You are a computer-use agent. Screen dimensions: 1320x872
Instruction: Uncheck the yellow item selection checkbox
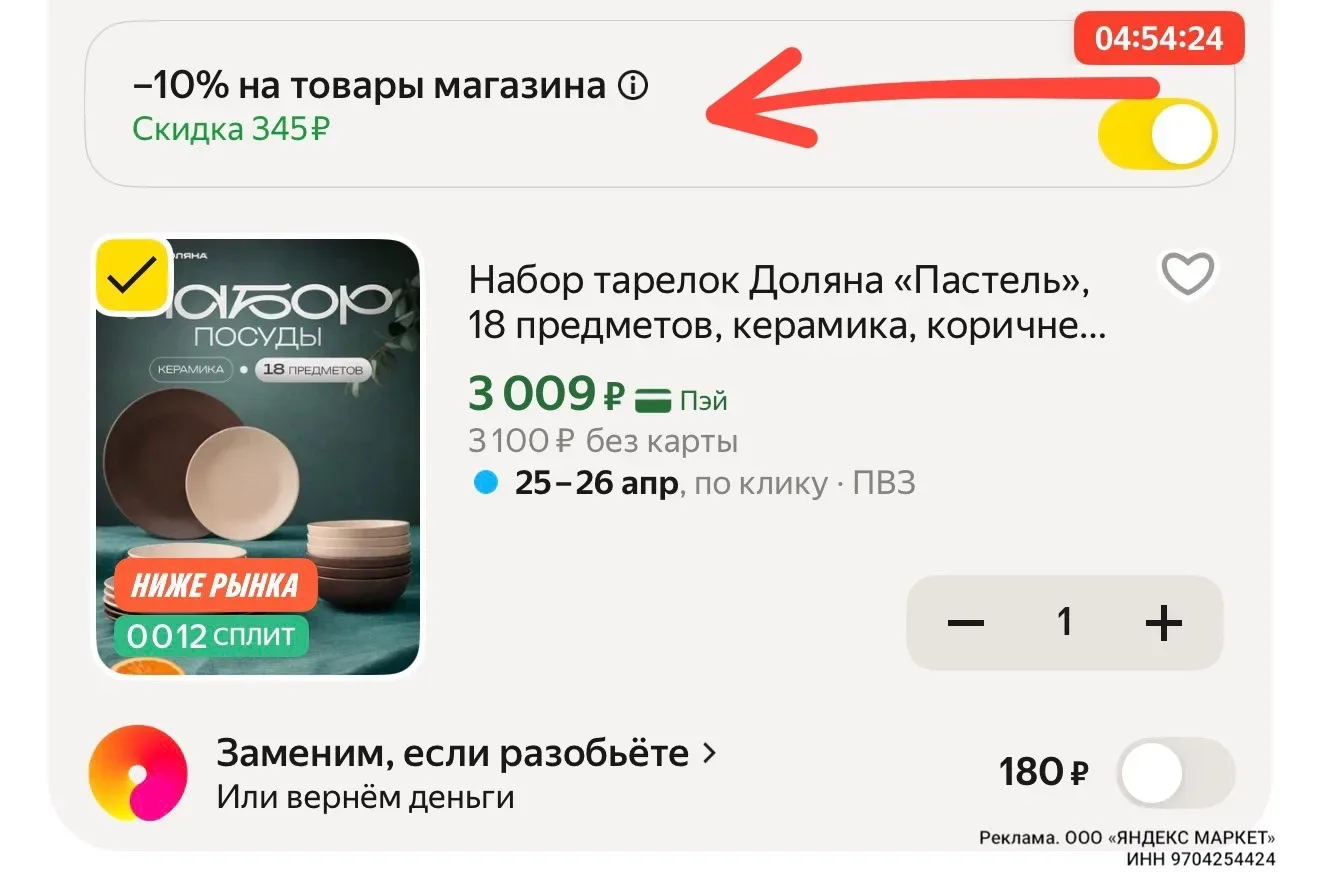click(x=132, y=276)
